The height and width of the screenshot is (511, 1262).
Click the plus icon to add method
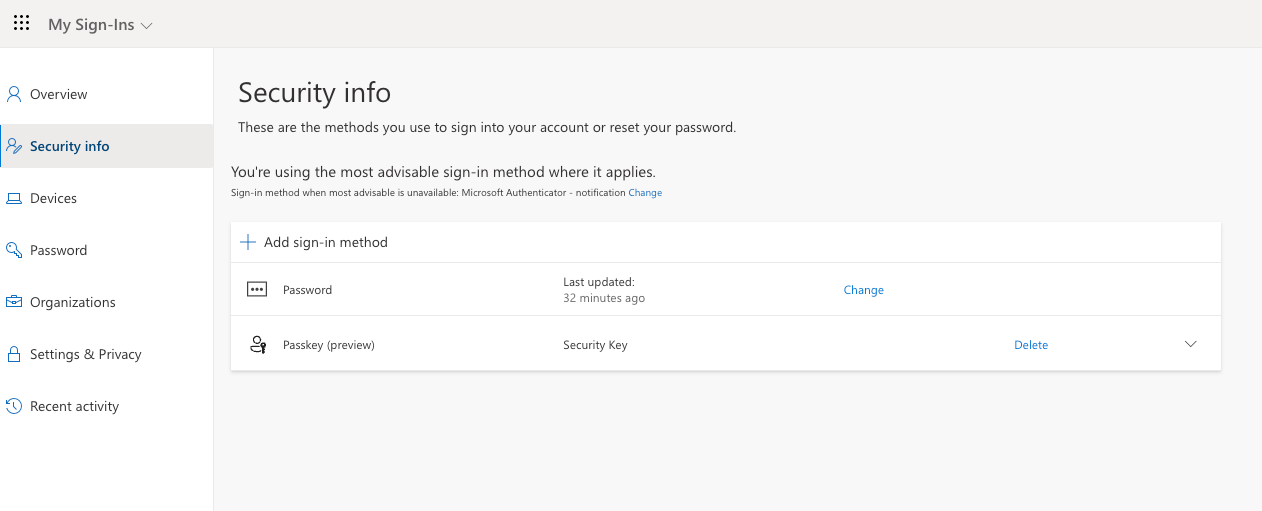(248, 242)
